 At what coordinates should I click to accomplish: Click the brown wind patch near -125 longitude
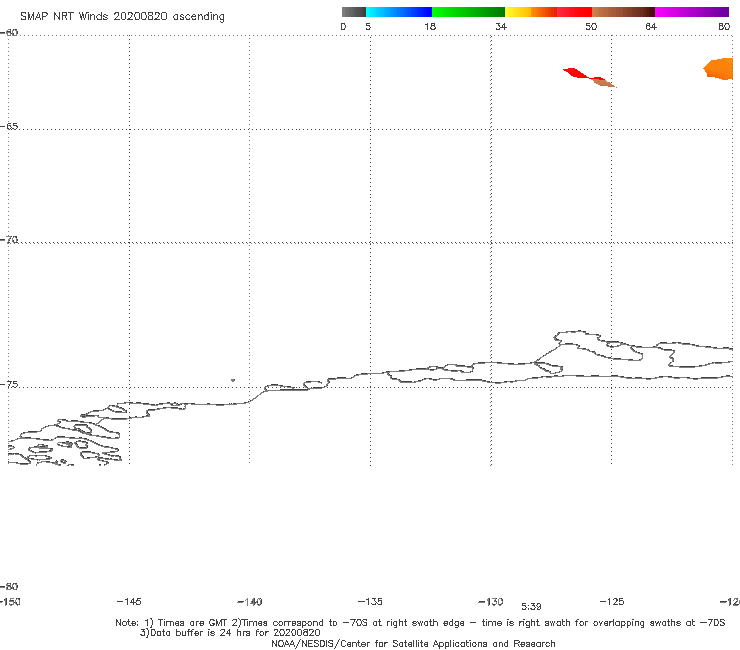point(603,83)
